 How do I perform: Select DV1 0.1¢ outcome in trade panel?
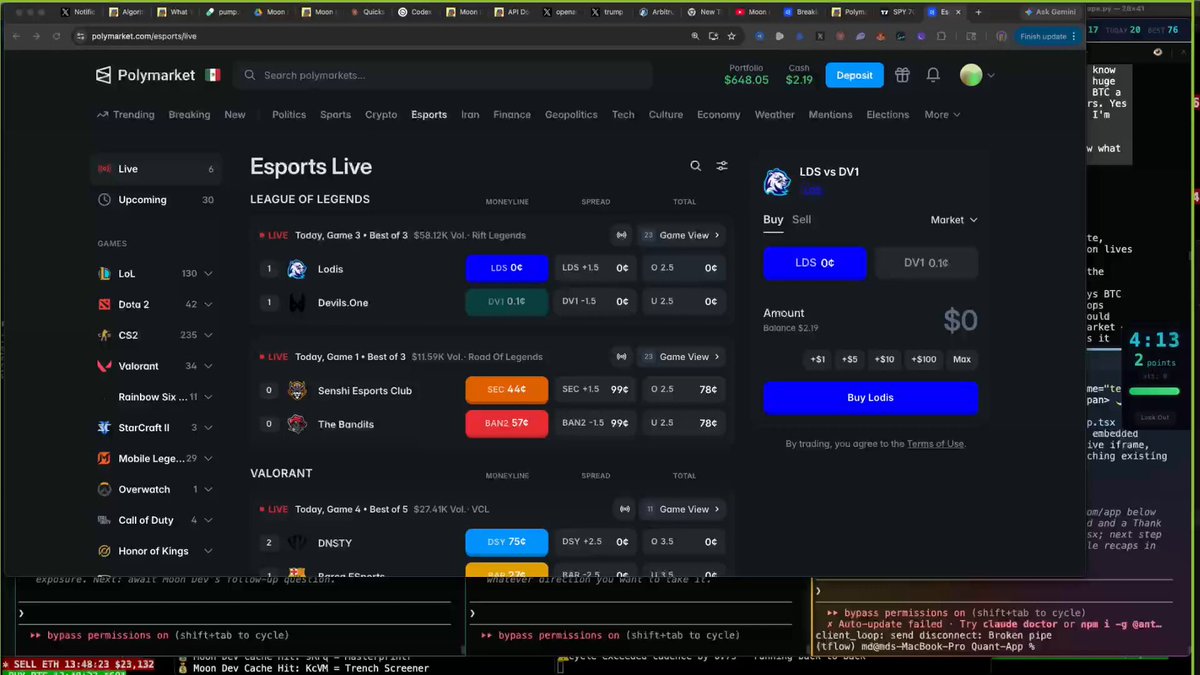pos(926,263)
